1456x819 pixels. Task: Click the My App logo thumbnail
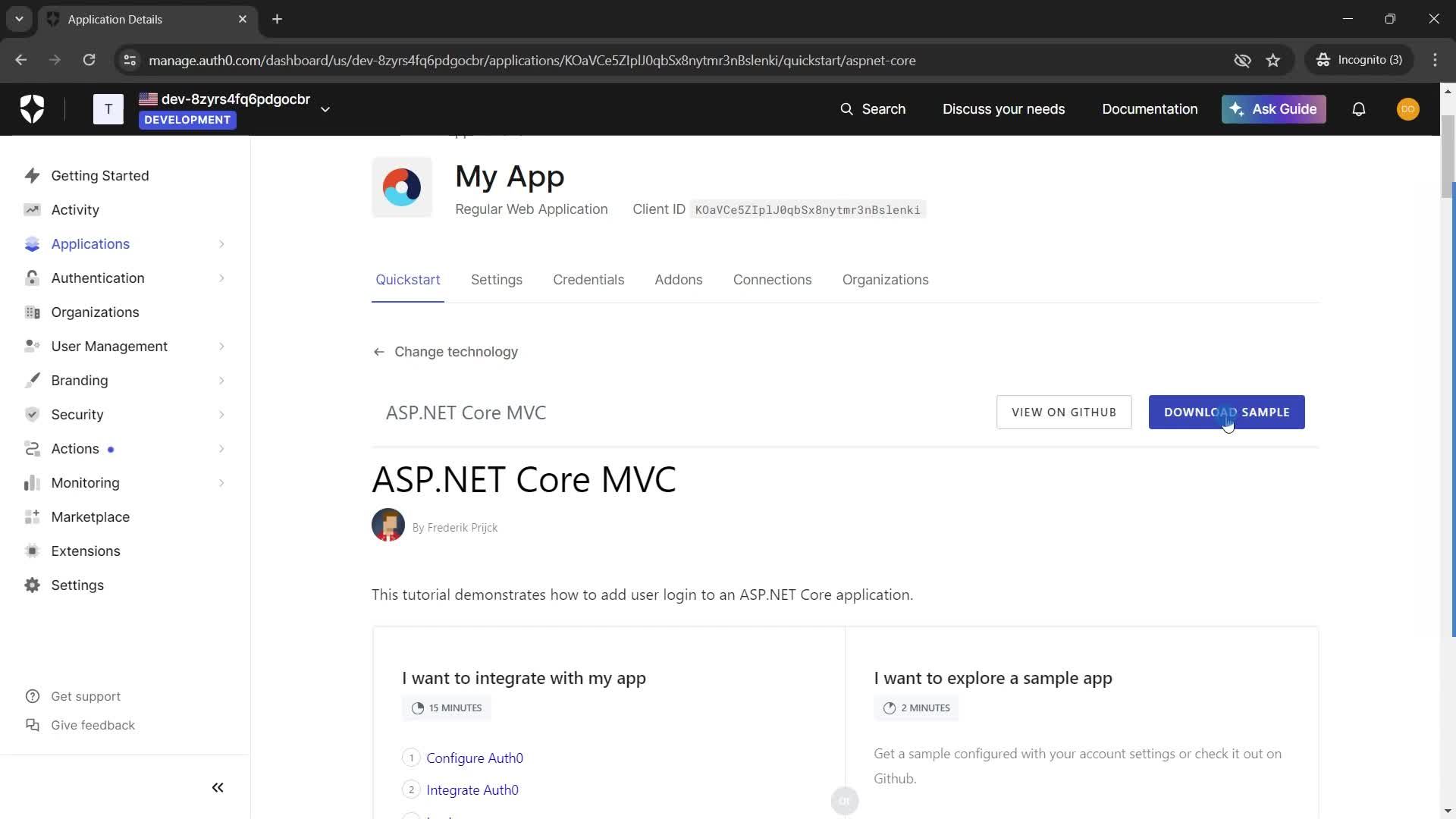tap(402, 187)
